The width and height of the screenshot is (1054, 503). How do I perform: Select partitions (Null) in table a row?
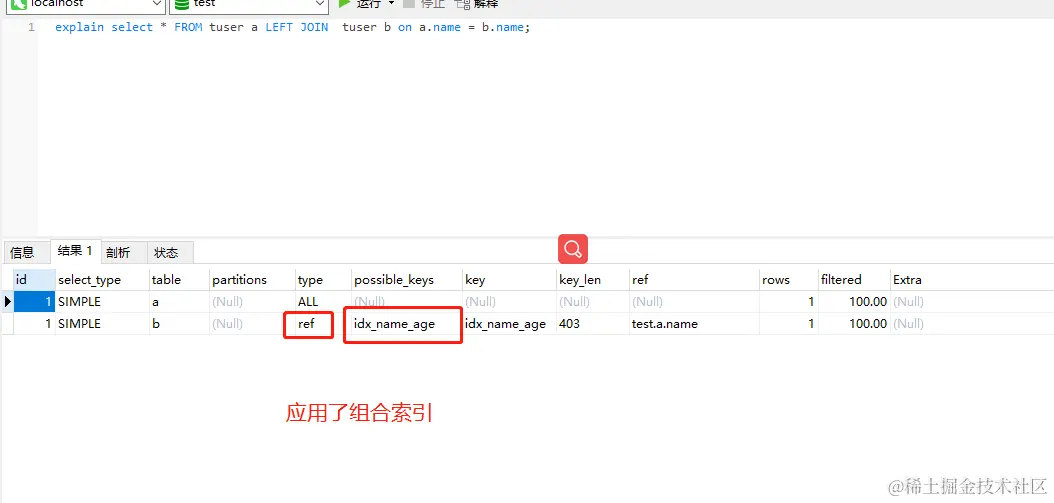[x=253, y=302]
